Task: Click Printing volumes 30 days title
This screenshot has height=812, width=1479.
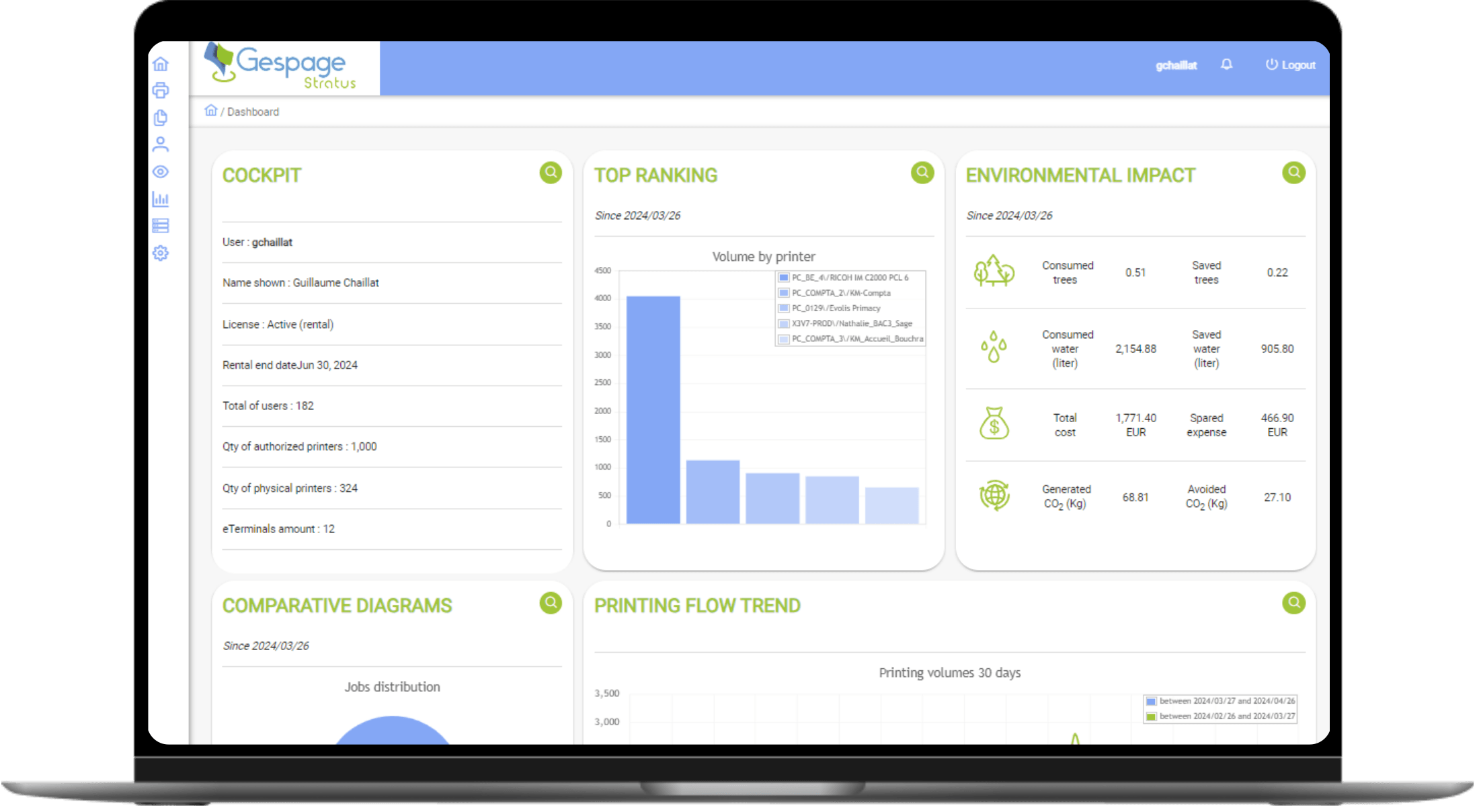Action: tap(949, 673)
